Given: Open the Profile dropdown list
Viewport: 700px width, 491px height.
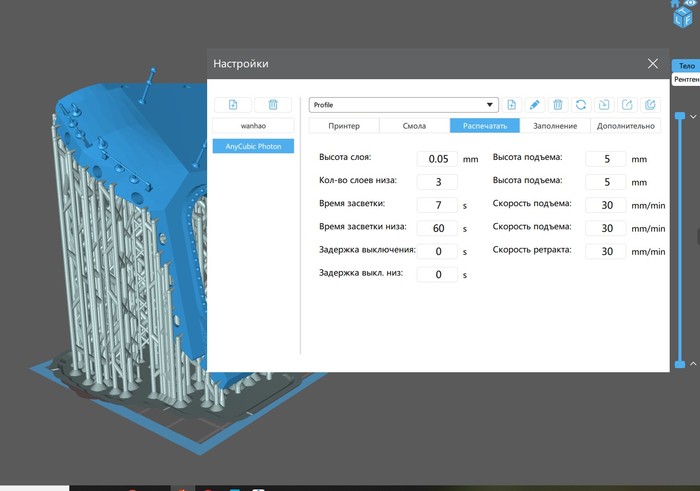Looking at the screenshot, I should pos(490,105).
